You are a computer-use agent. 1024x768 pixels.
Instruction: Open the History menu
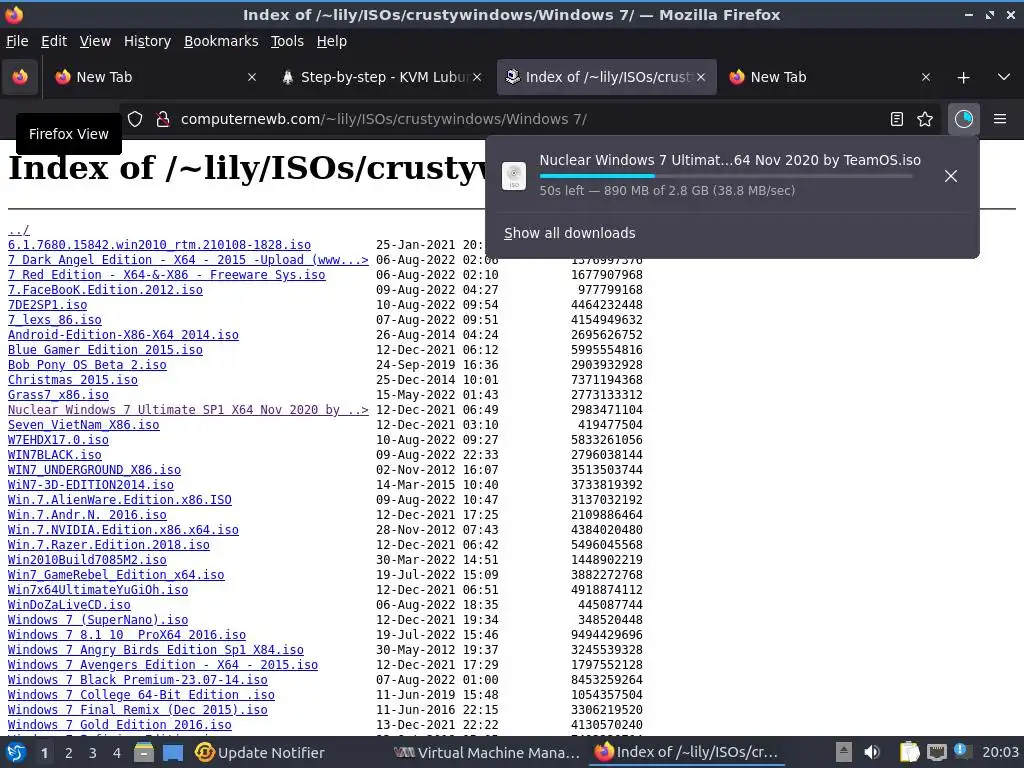147,41
